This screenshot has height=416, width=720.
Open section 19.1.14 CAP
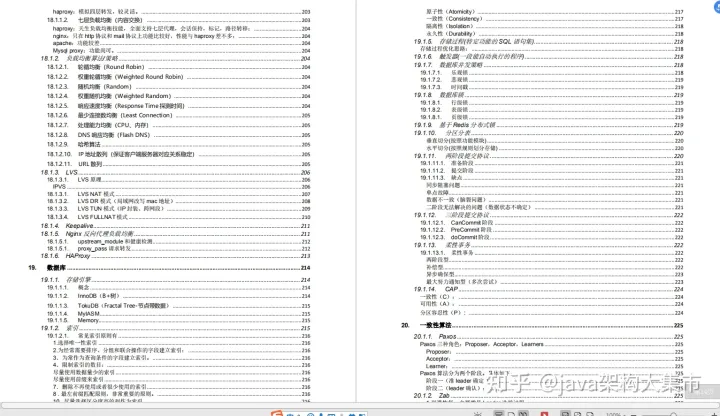[549, 289]
